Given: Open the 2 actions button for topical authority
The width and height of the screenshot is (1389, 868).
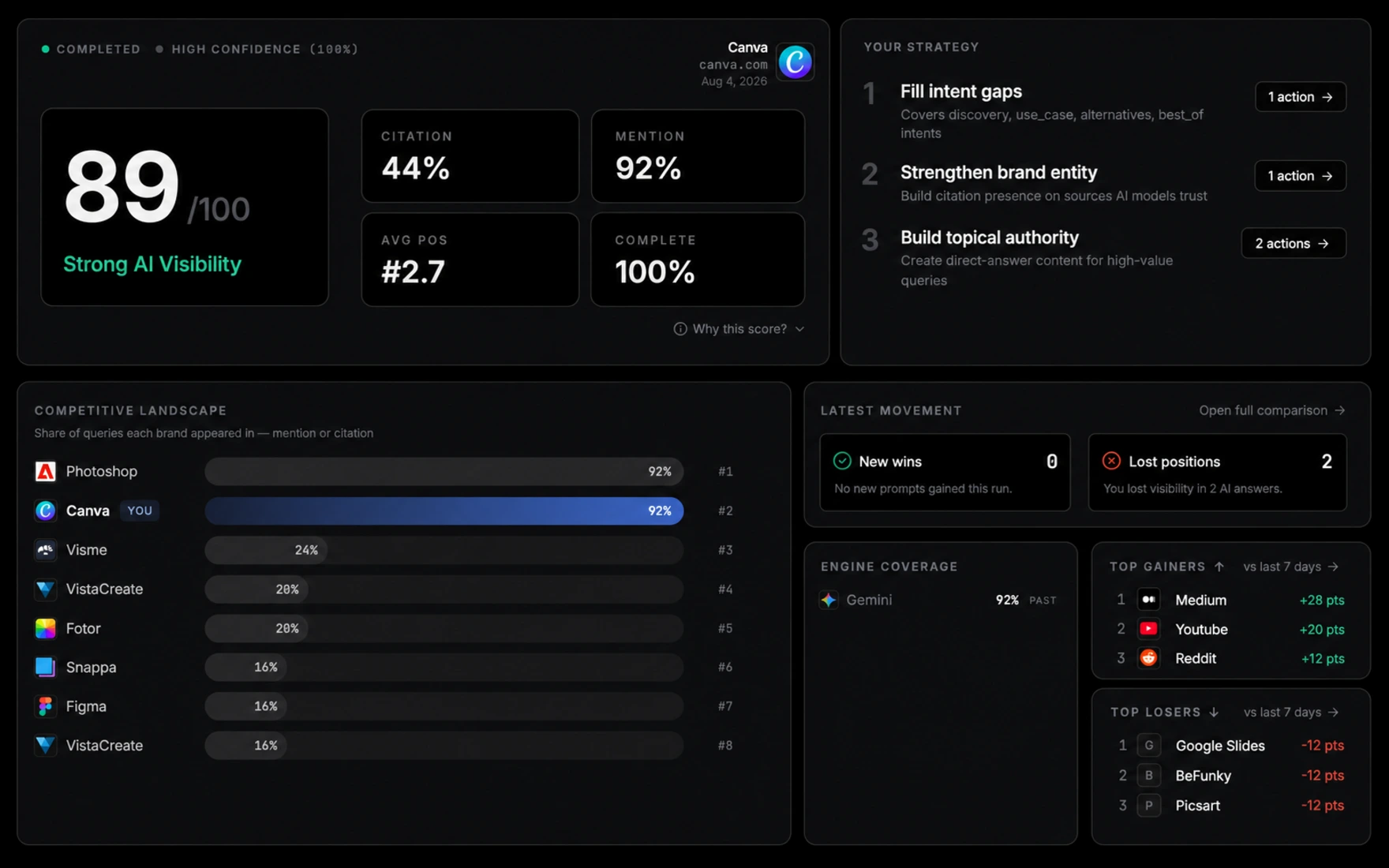Looking at the screenshot, I should coord(1294,243).
